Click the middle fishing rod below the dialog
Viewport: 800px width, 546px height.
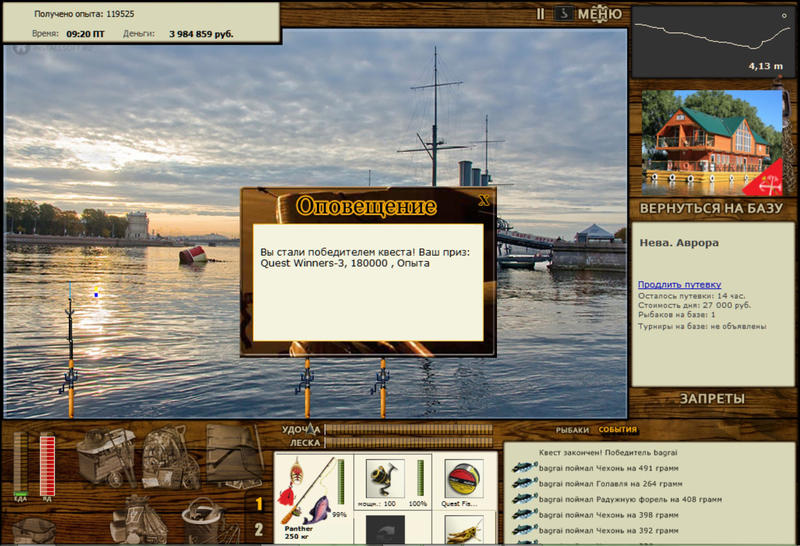pyautogui.click(x=307, y=388)
